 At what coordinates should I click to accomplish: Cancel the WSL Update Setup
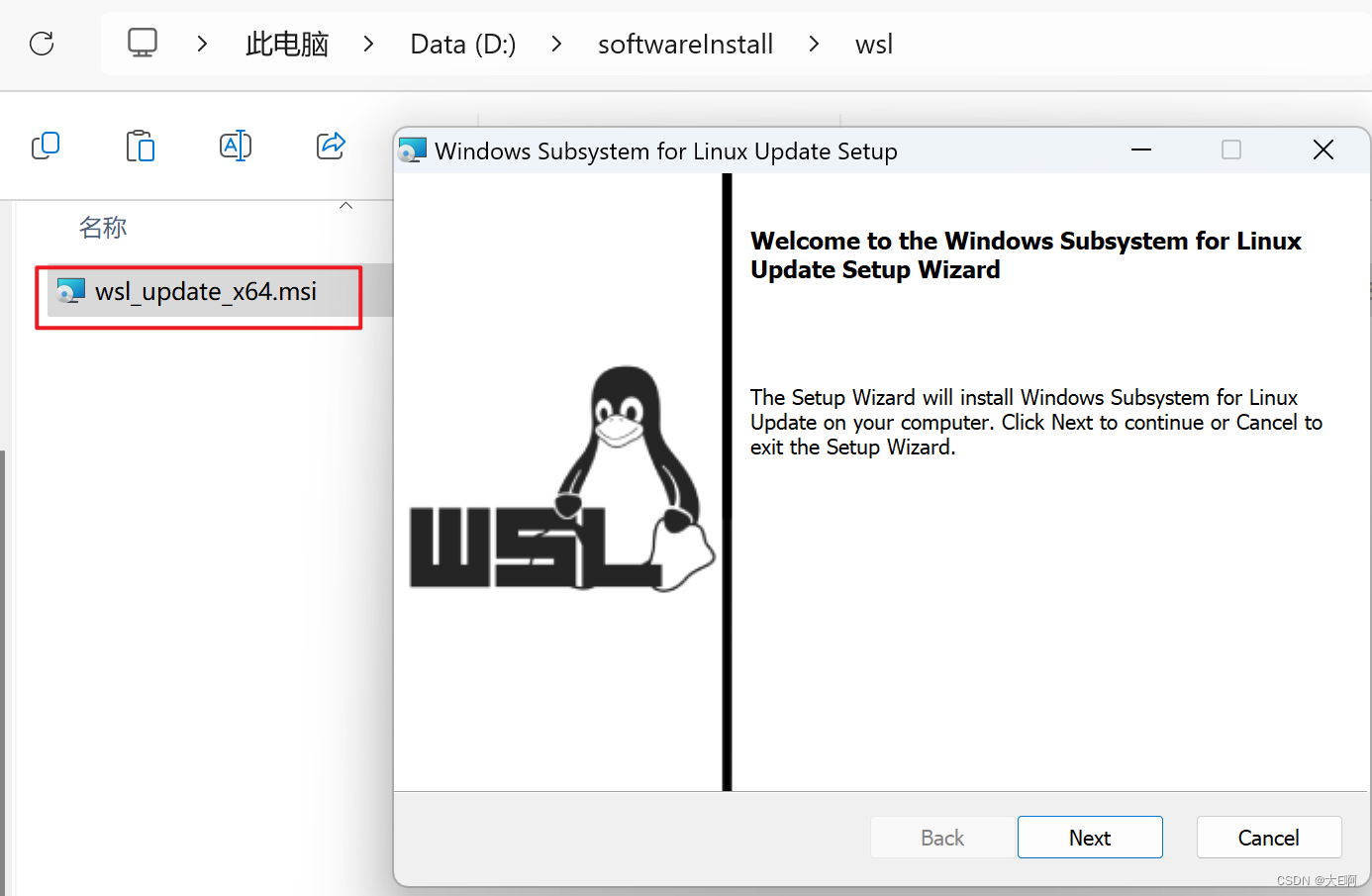click(1269, 838)
